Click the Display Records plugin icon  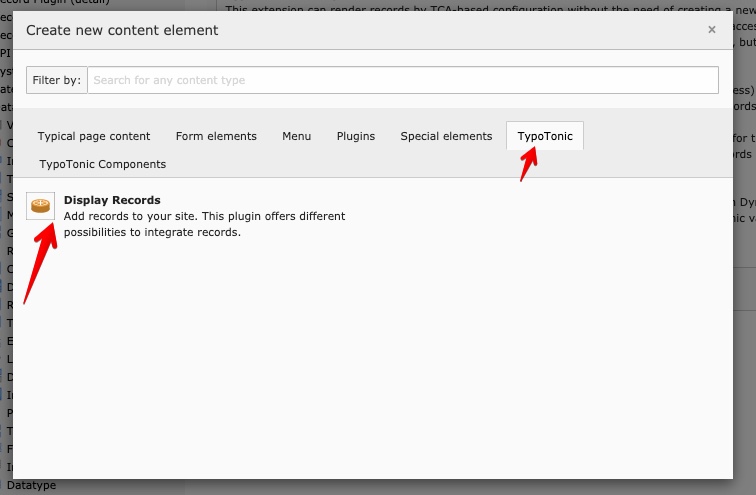tap(41, 206)
